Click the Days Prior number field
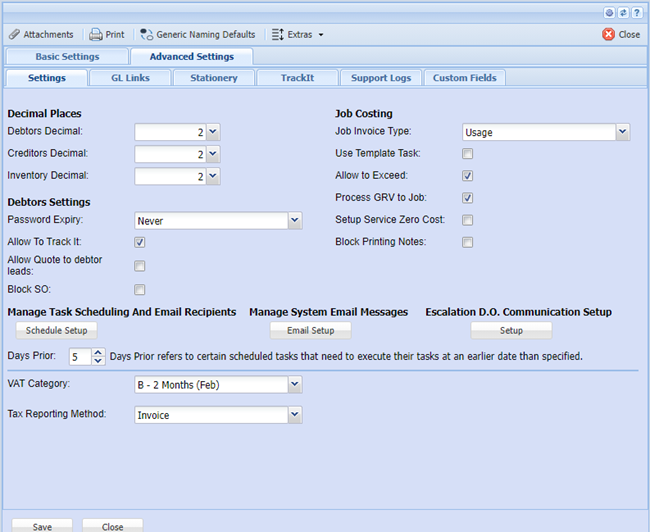Viewport: 650px width, 532px height. click(79, 356)
